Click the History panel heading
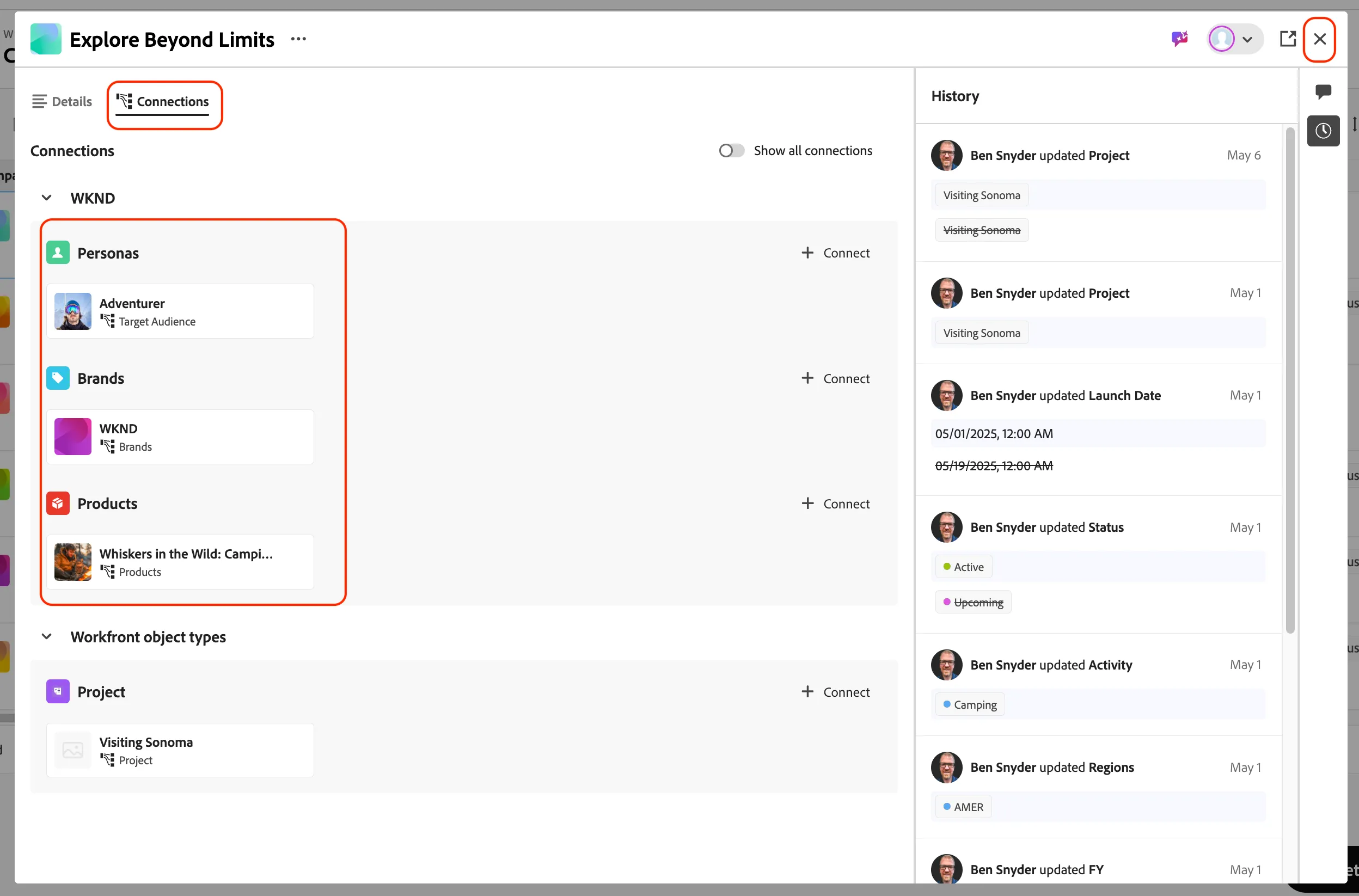1359x896 pixels. tap(954, 95)
